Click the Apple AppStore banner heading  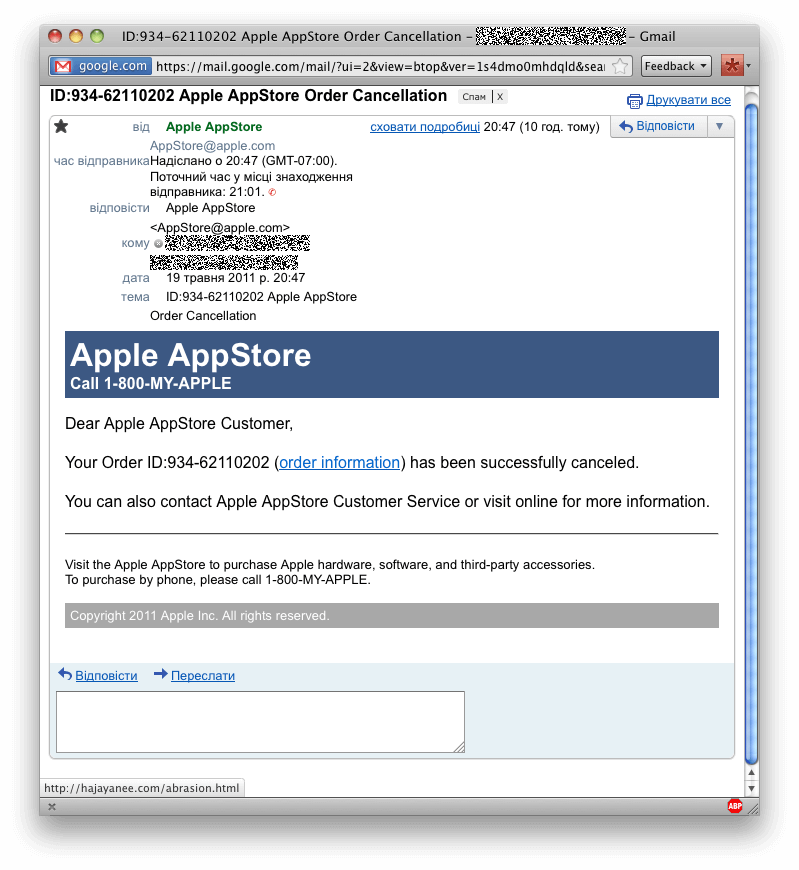pos(190,355)
